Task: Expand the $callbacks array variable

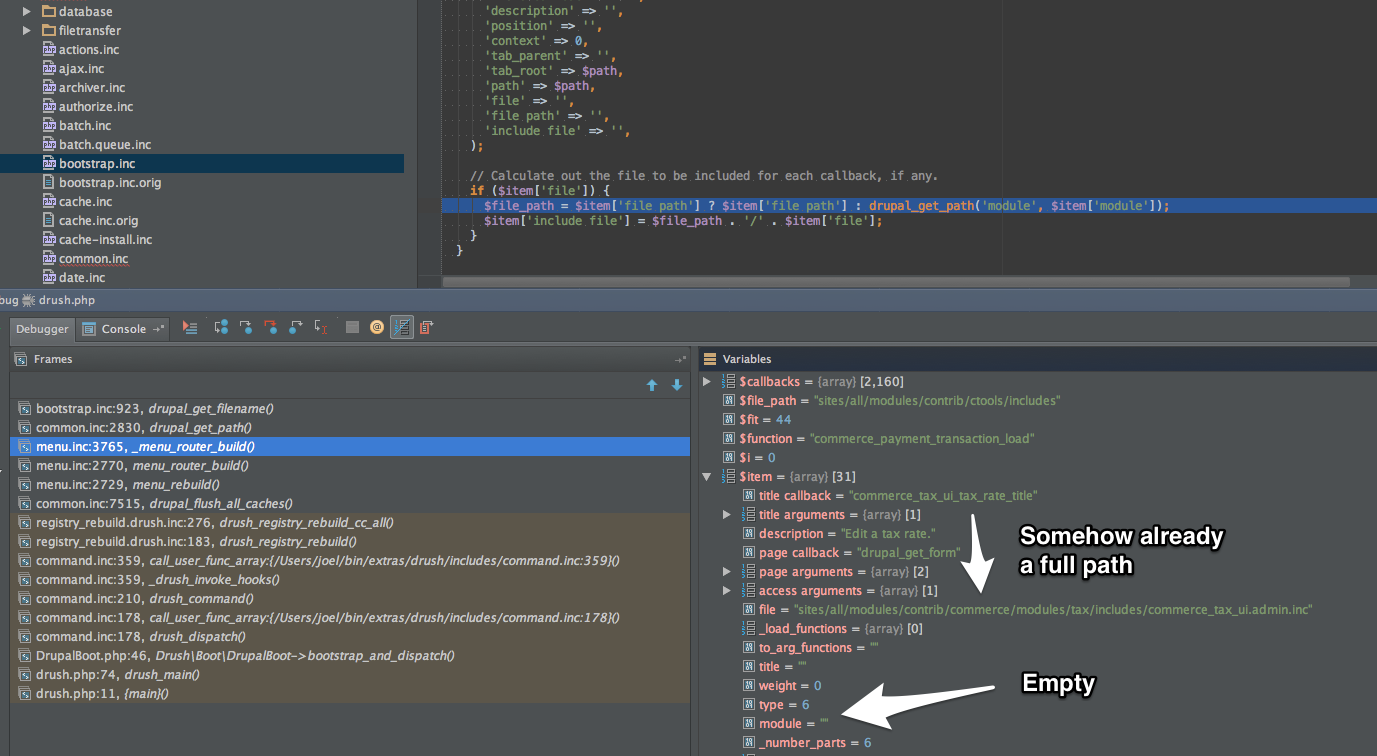Action: pos(707,382)
